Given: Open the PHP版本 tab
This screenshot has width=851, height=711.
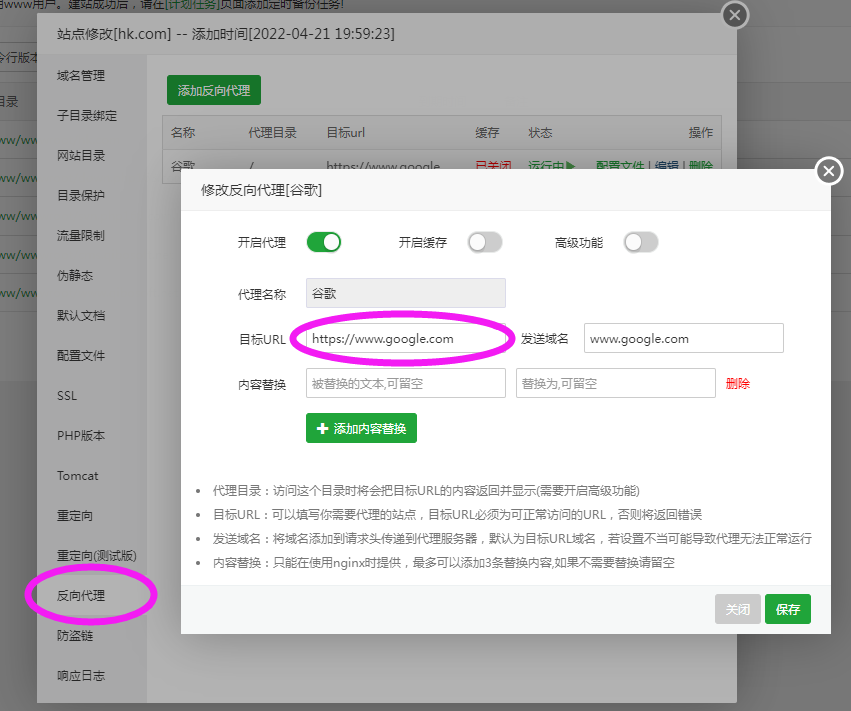Looking at the screenshot, I should tap(81, 436).
